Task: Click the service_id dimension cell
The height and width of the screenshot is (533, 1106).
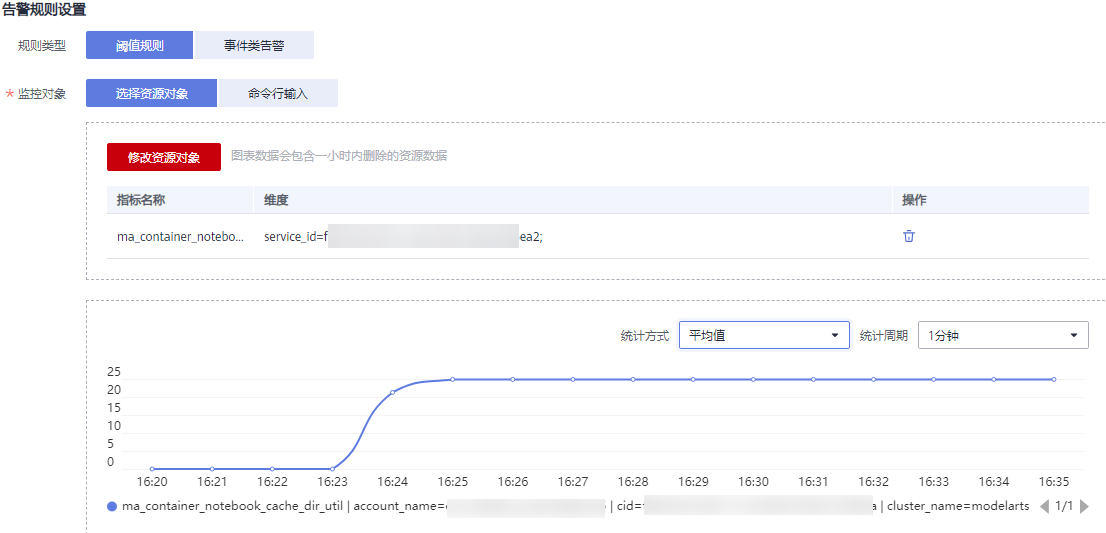Action: pyautogui.click(x=403, y=237)
